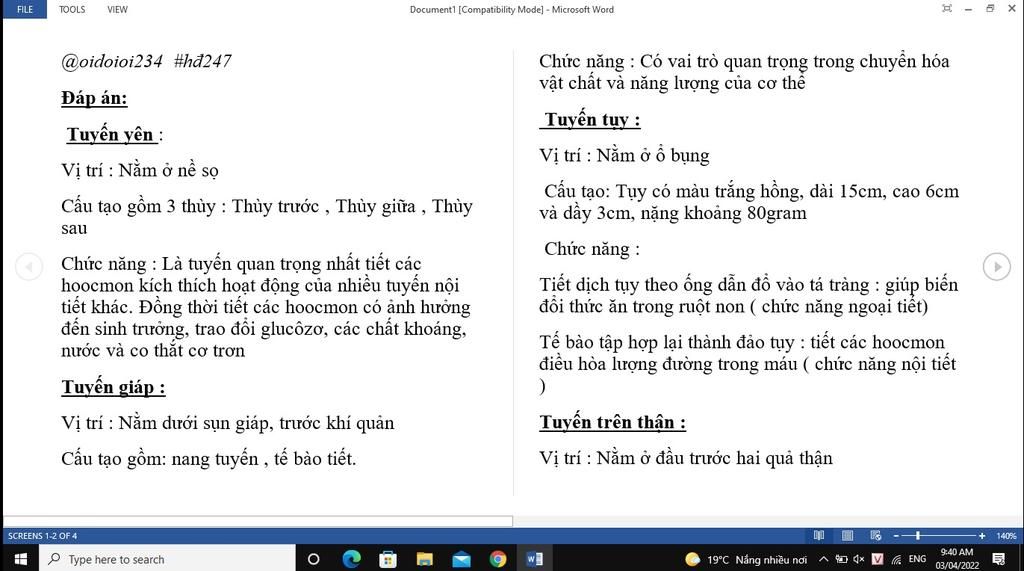
Task: Open the clock showing 9:40 AM
Action: pos(957,559)
